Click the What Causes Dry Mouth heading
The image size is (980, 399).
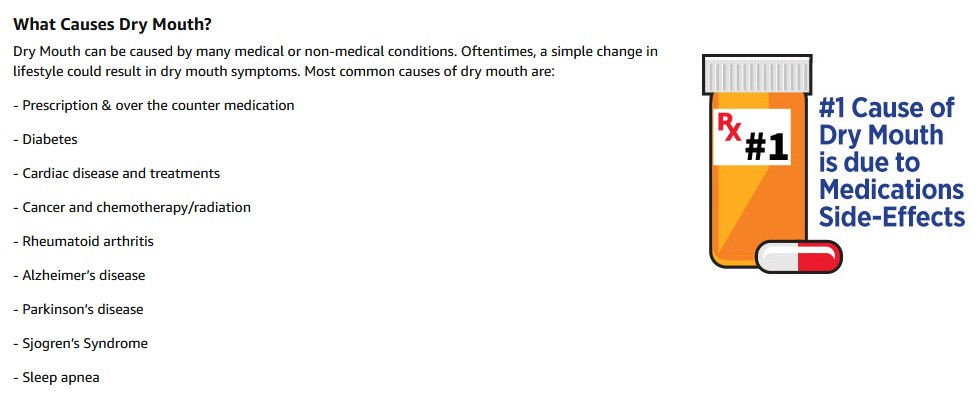pyautogui.click(x=112, y=25)
